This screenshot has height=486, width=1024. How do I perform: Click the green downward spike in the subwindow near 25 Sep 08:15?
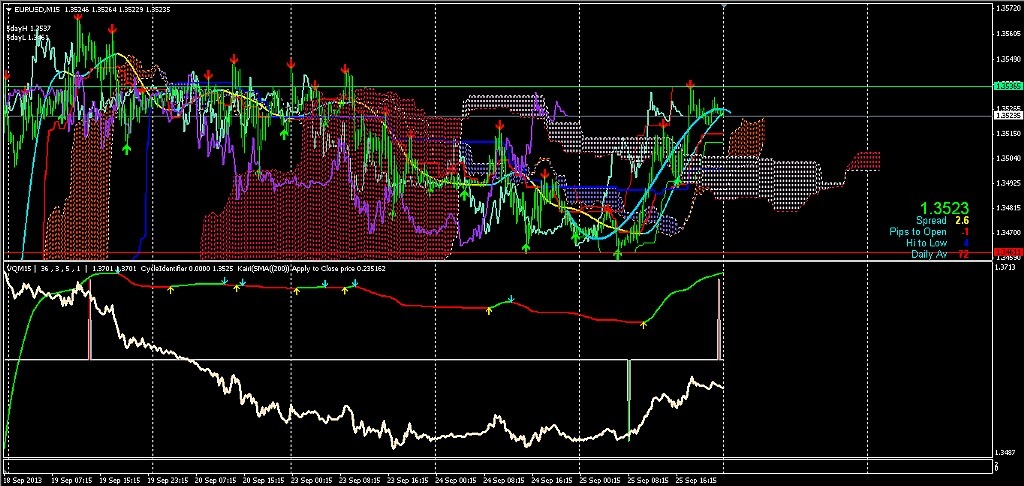pyautogui.click(x=629, y=400)
